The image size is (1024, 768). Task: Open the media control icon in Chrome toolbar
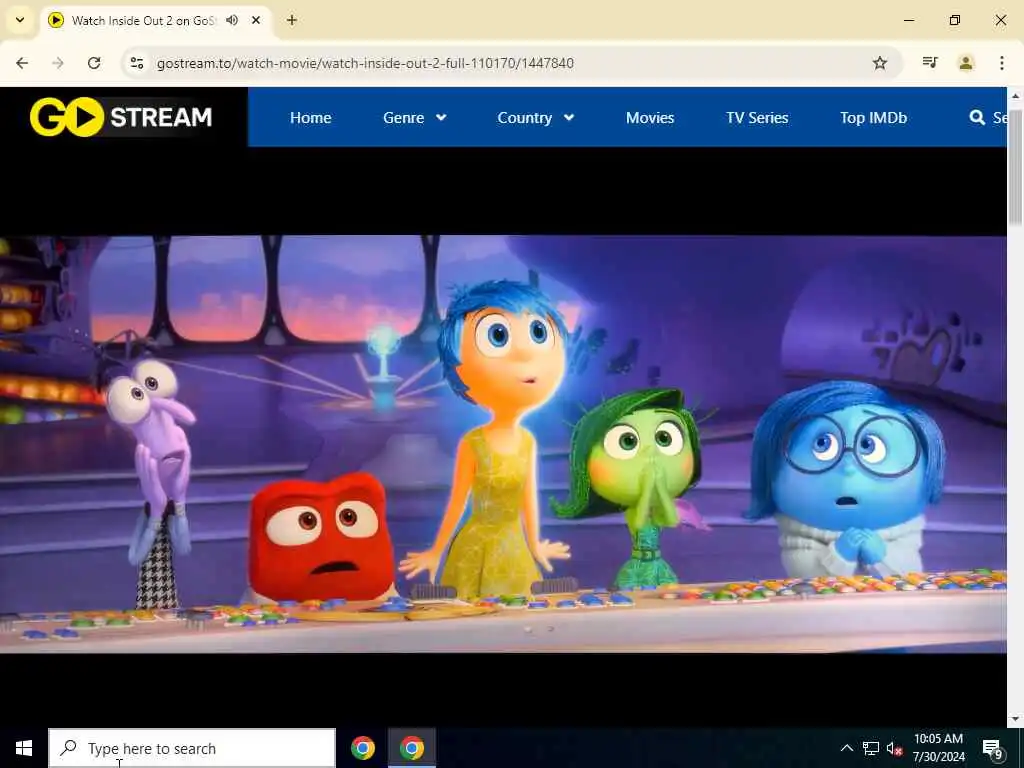point(930,63)
